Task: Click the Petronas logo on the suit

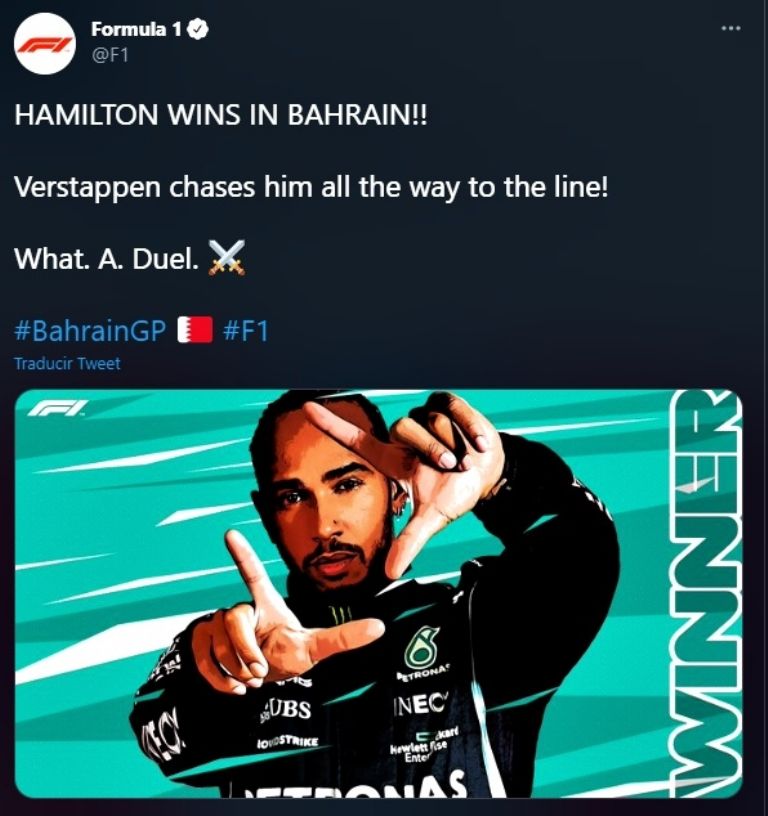Action: [423, 655]
